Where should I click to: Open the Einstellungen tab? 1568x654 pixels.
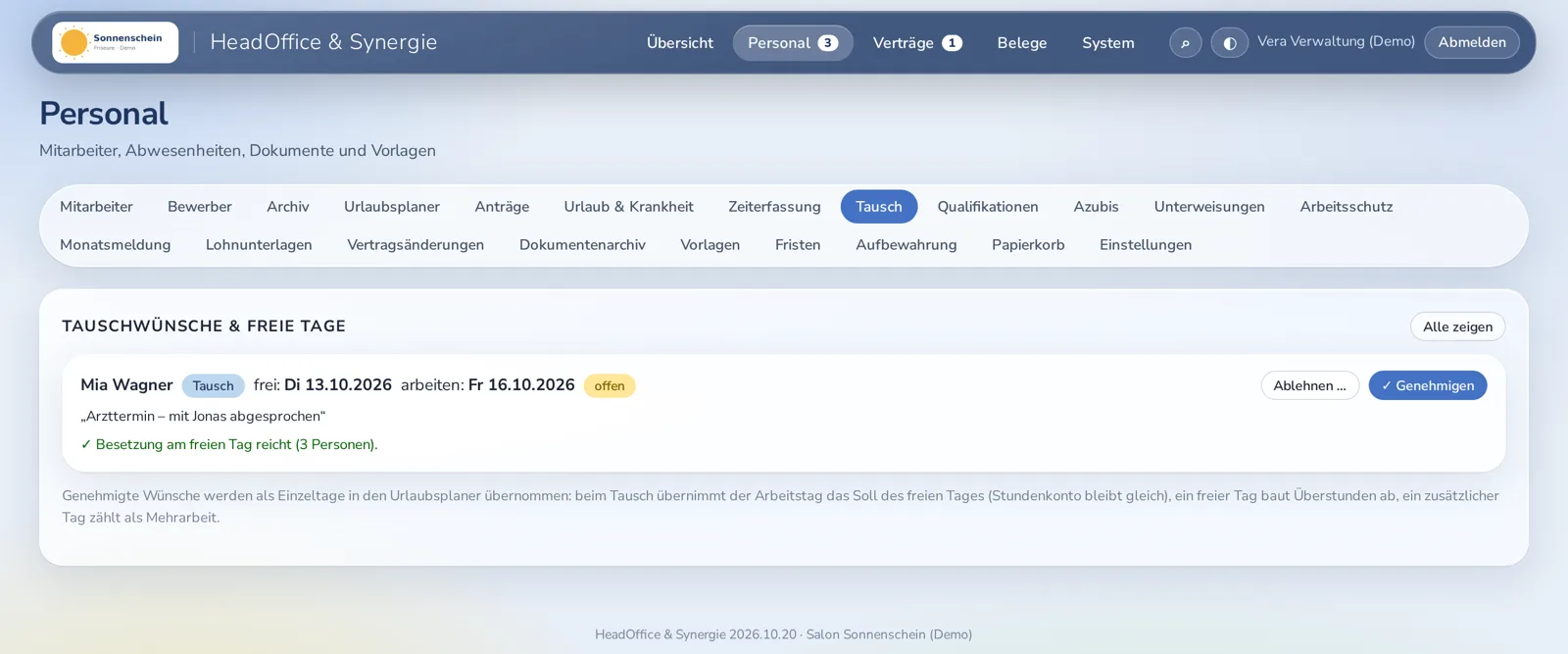coord(1146,245)
